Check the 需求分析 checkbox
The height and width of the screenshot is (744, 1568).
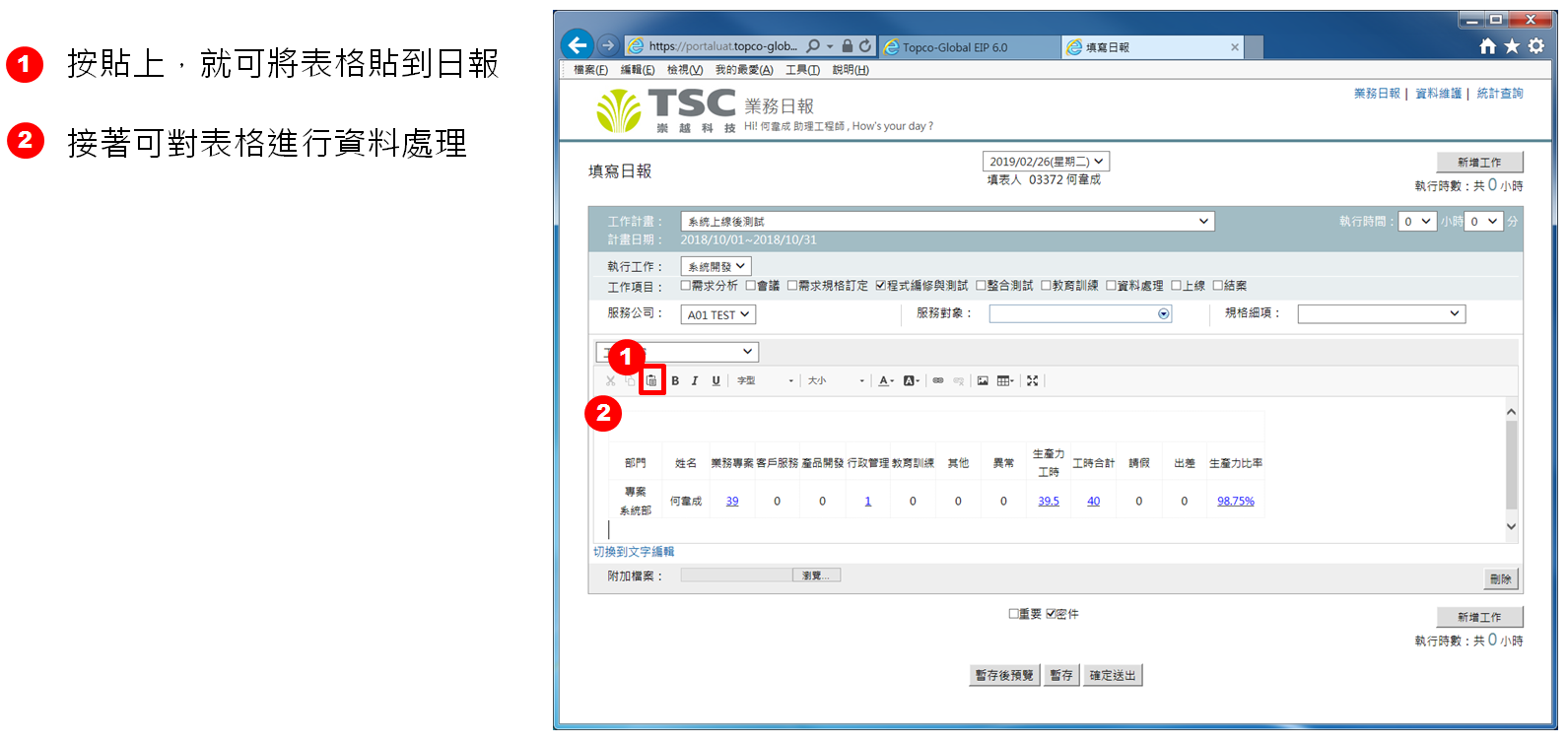686,286
